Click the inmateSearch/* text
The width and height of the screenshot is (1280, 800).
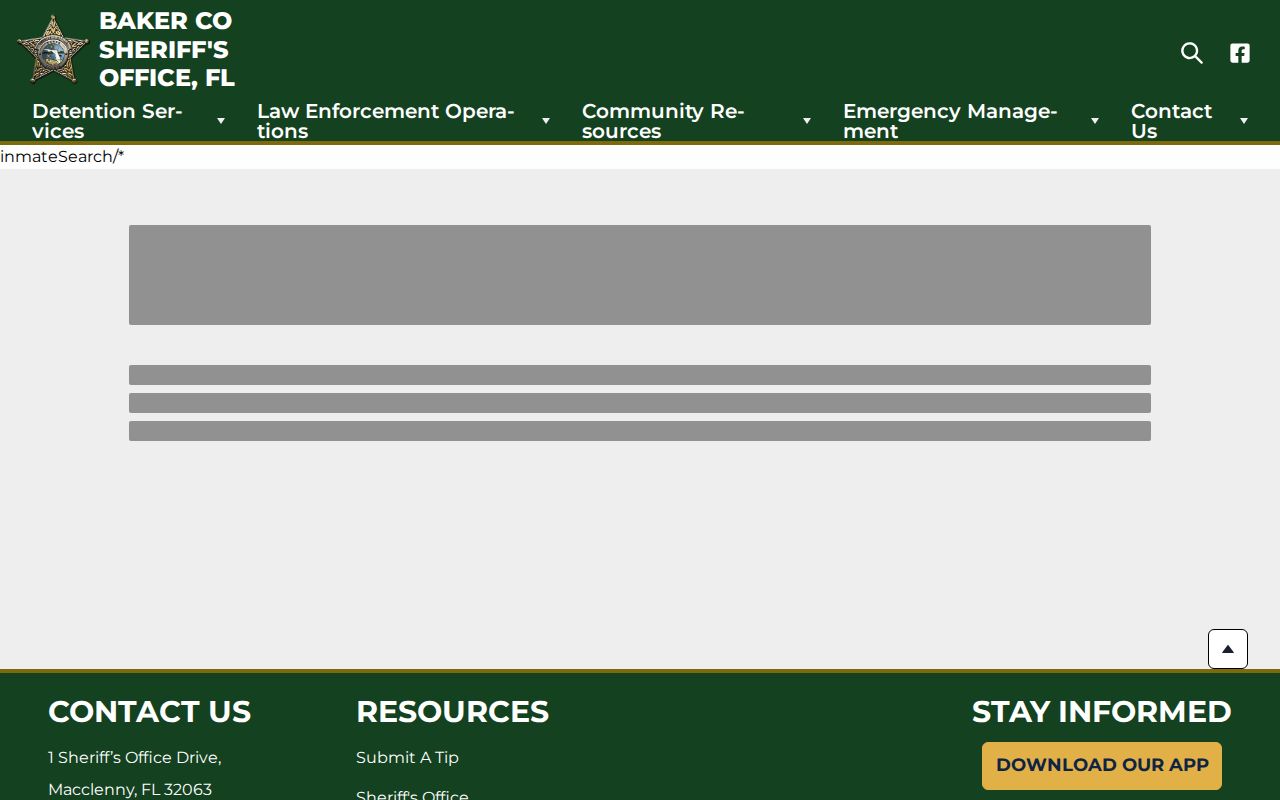[62, 157]
